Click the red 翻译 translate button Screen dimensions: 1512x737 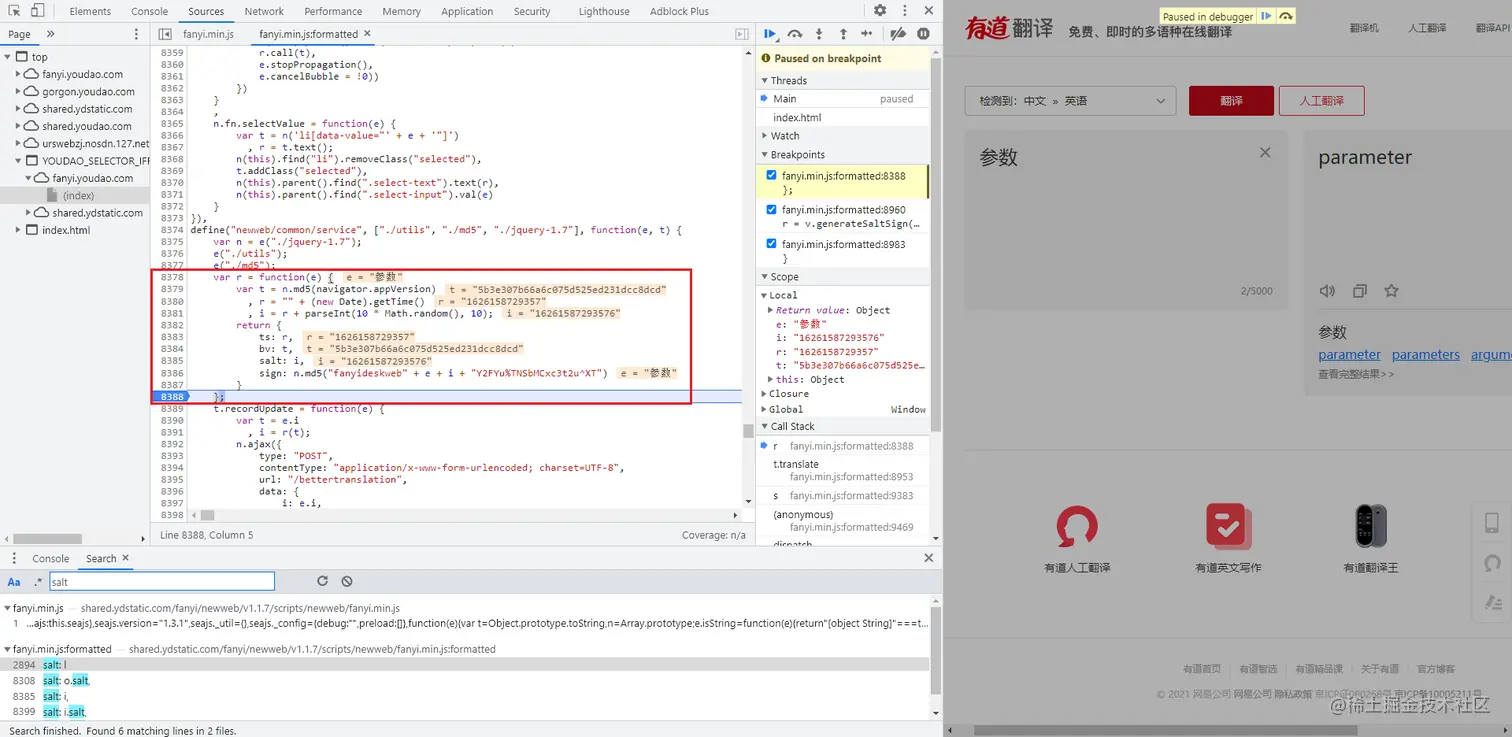tap(1231, 101)
